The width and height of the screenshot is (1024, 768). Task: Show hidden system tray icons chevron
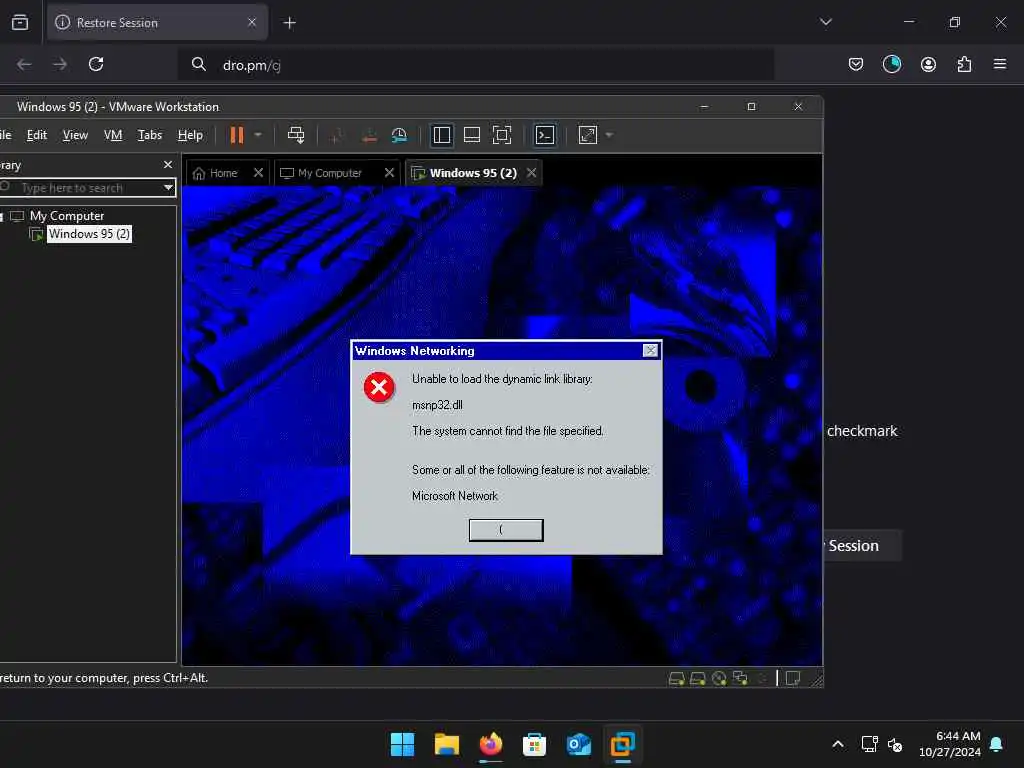(838, 744)
